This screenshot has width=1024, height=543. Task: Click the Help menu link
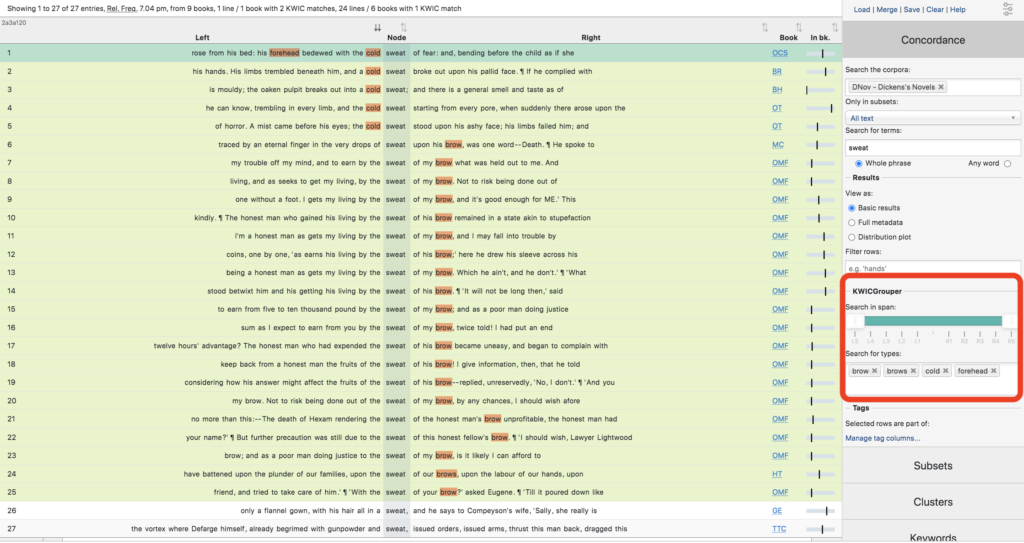[957, 9]
